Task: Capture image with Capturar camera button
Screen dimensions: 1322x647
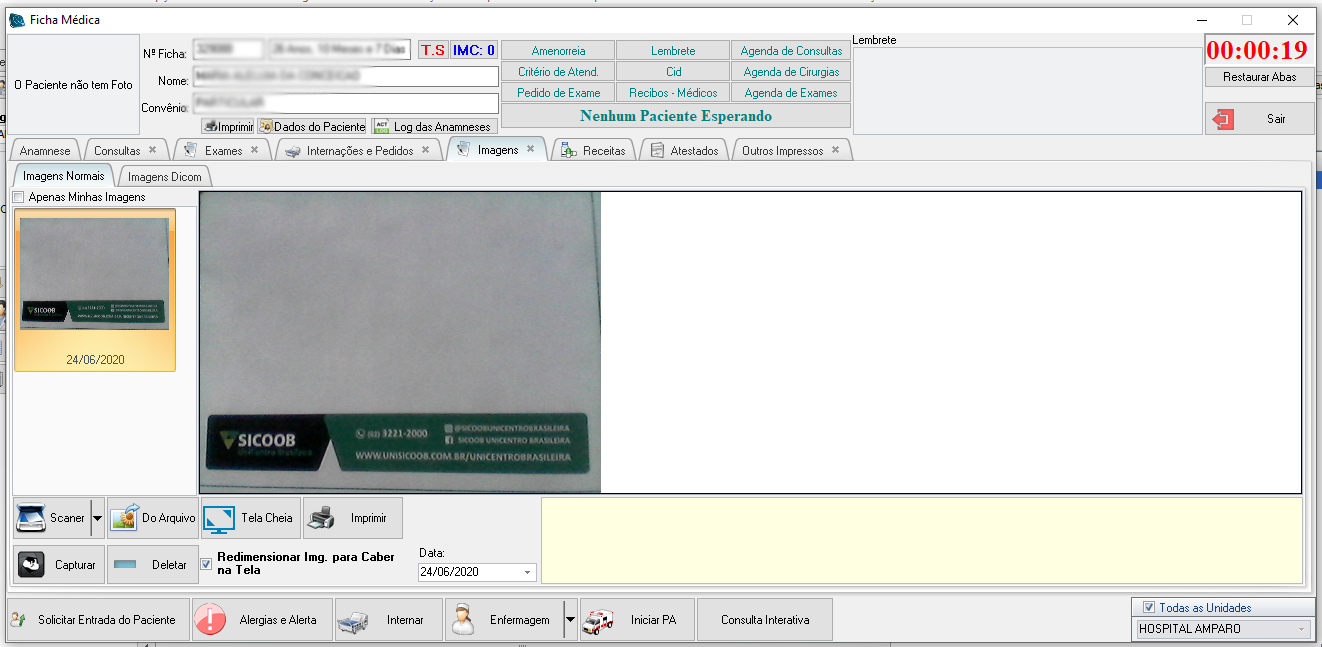Action: click(x=59, y=565)
